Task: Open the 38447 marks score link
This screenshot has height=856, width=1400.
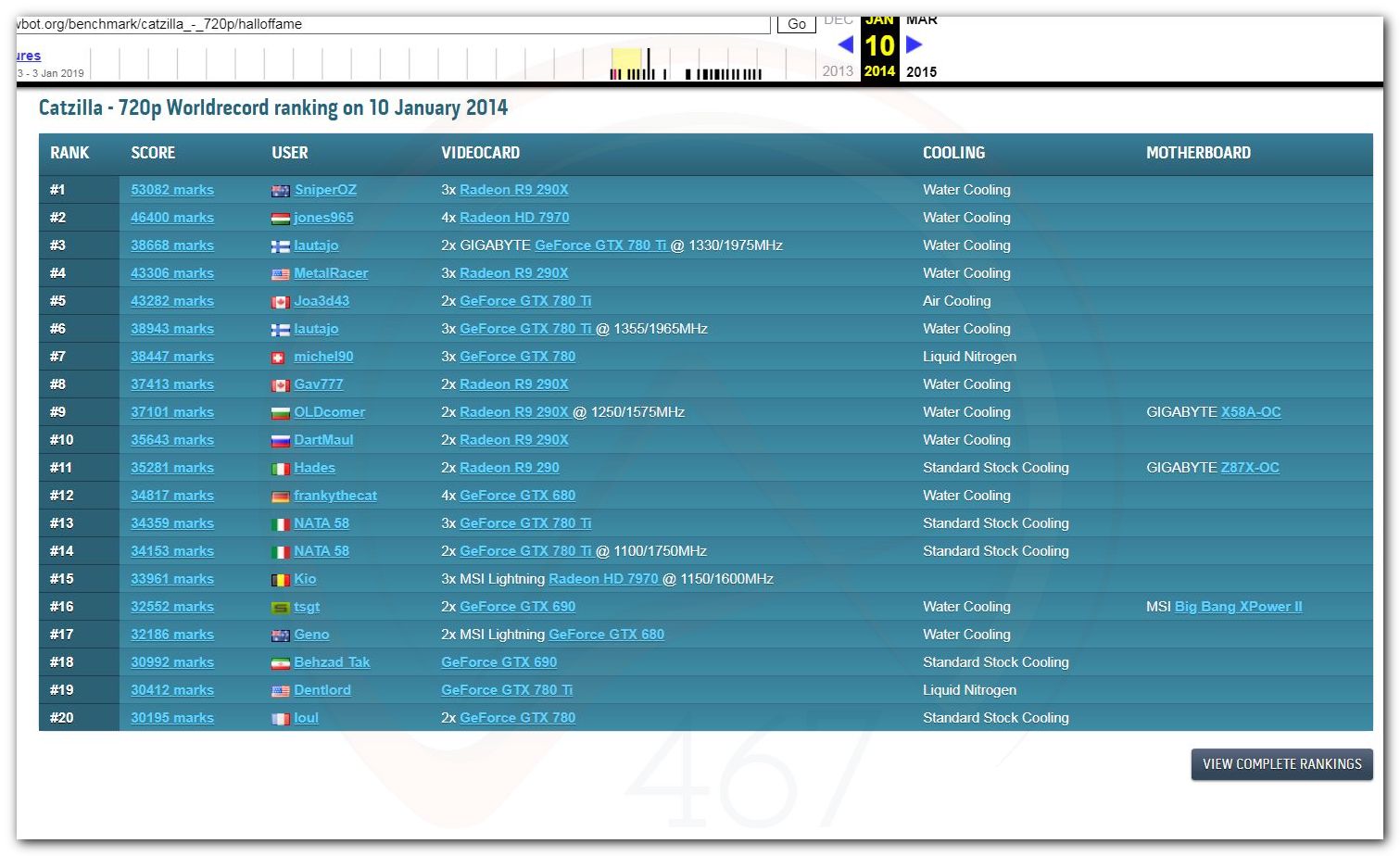Action: 172,357
